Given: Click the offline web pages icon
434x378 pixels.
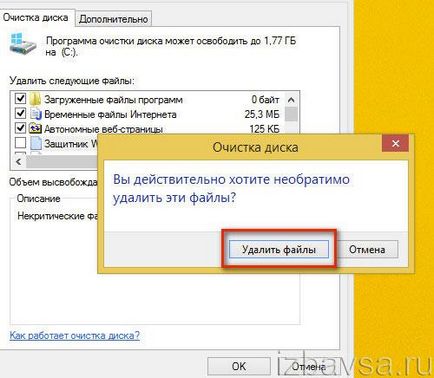Looking at the screenshot, I should (35, 129).
